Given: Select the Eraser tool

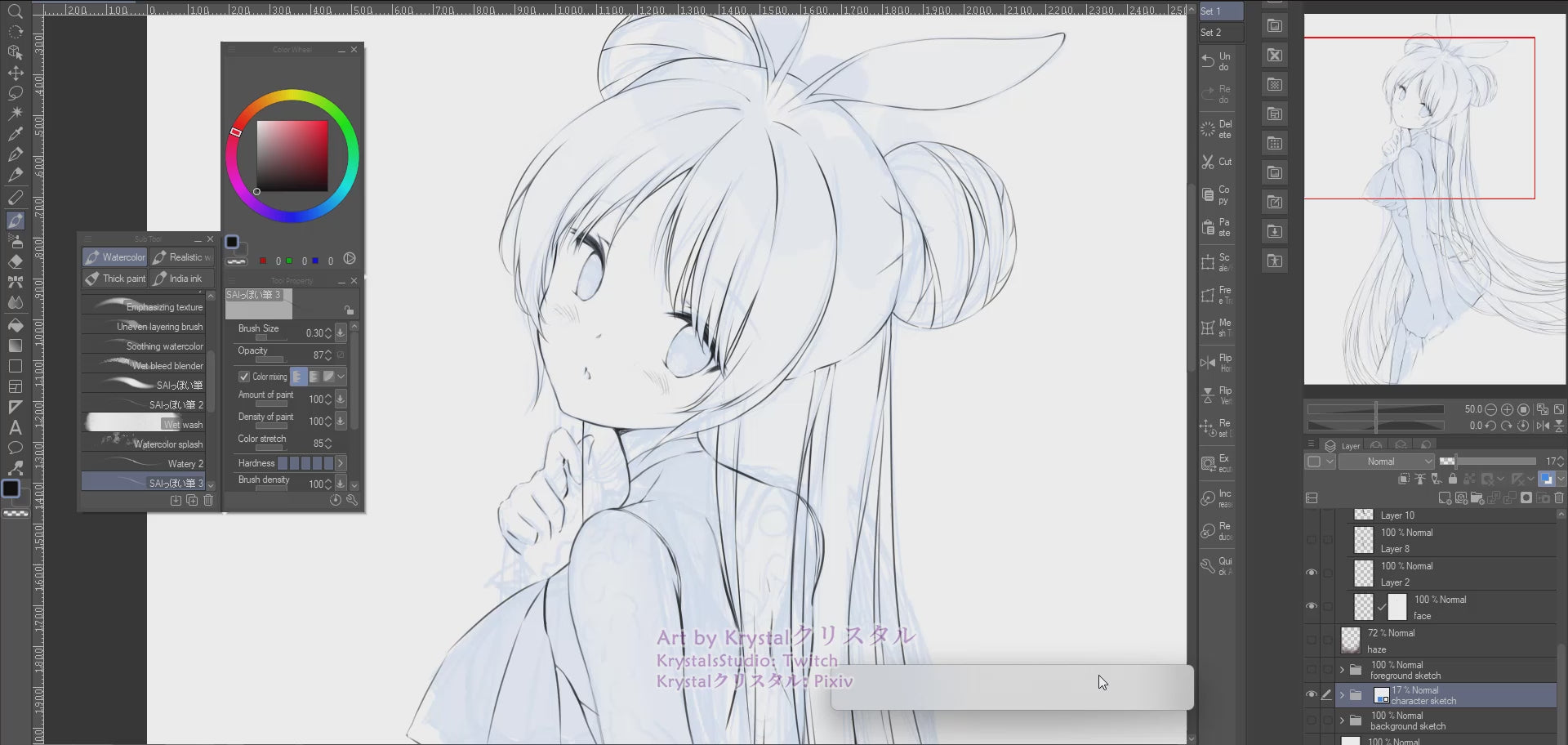Looking at the screenshot, I should pos(15,262).
